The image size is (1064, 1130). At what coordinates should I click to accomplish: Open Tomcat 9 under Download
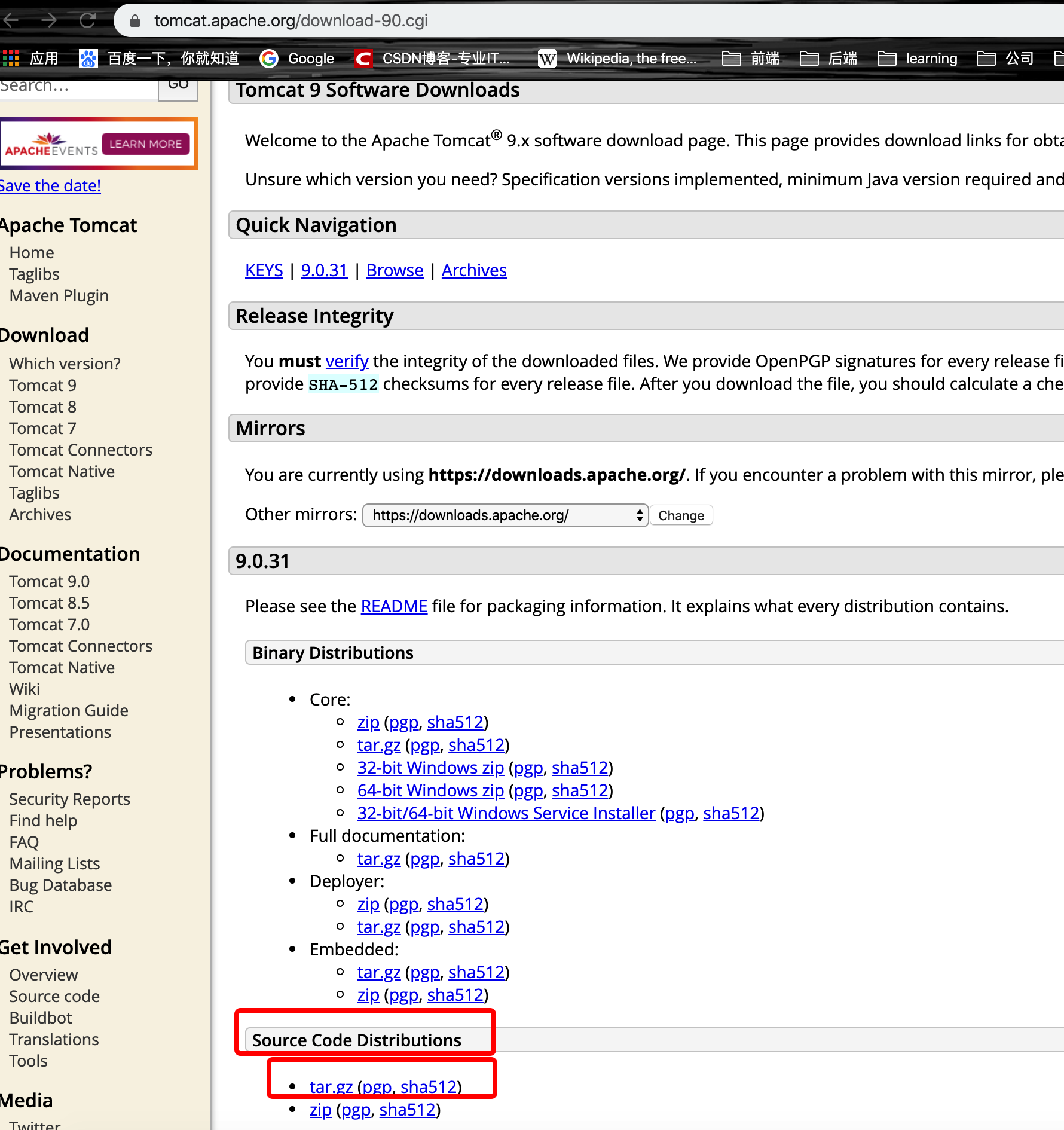point(43,385)
